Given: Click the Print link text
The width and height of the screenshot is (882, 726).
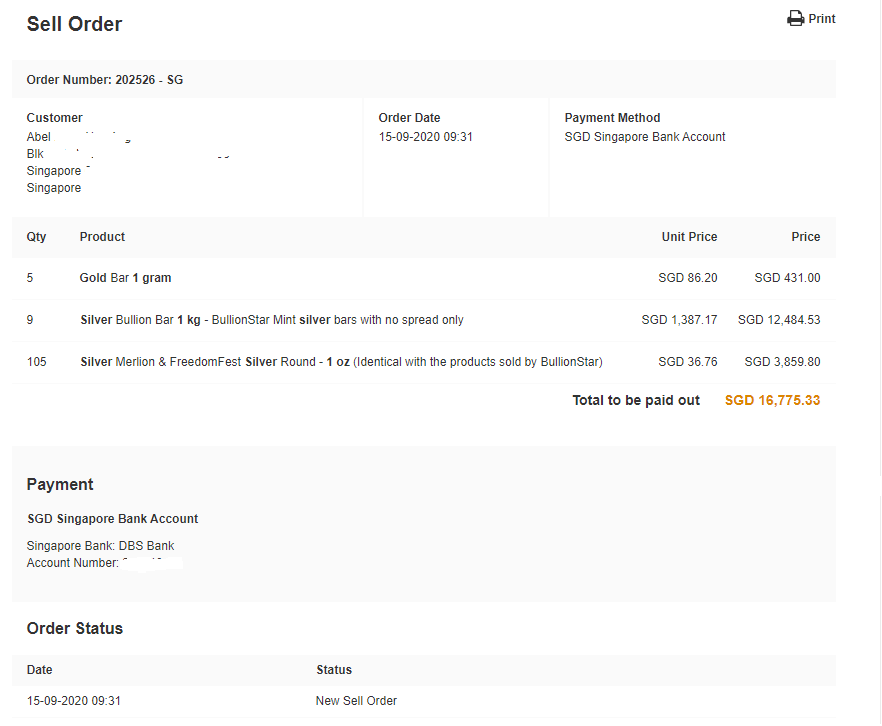Looking at the screenshot, I should coord(822,19).
